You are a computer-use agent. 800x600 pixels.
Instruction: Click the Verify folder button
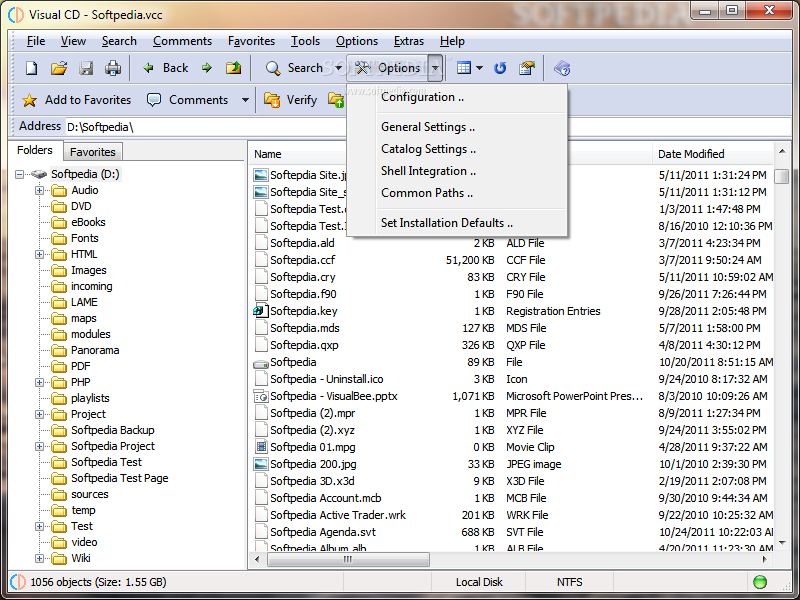coord(291,100)
